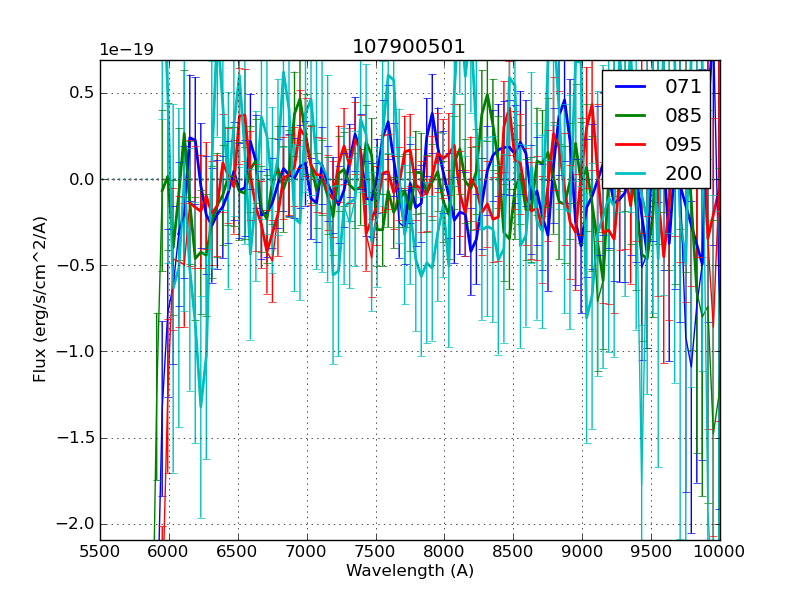Click the Flux y-axis label
This screenshot has width=800, height=600.
point(41,300)
